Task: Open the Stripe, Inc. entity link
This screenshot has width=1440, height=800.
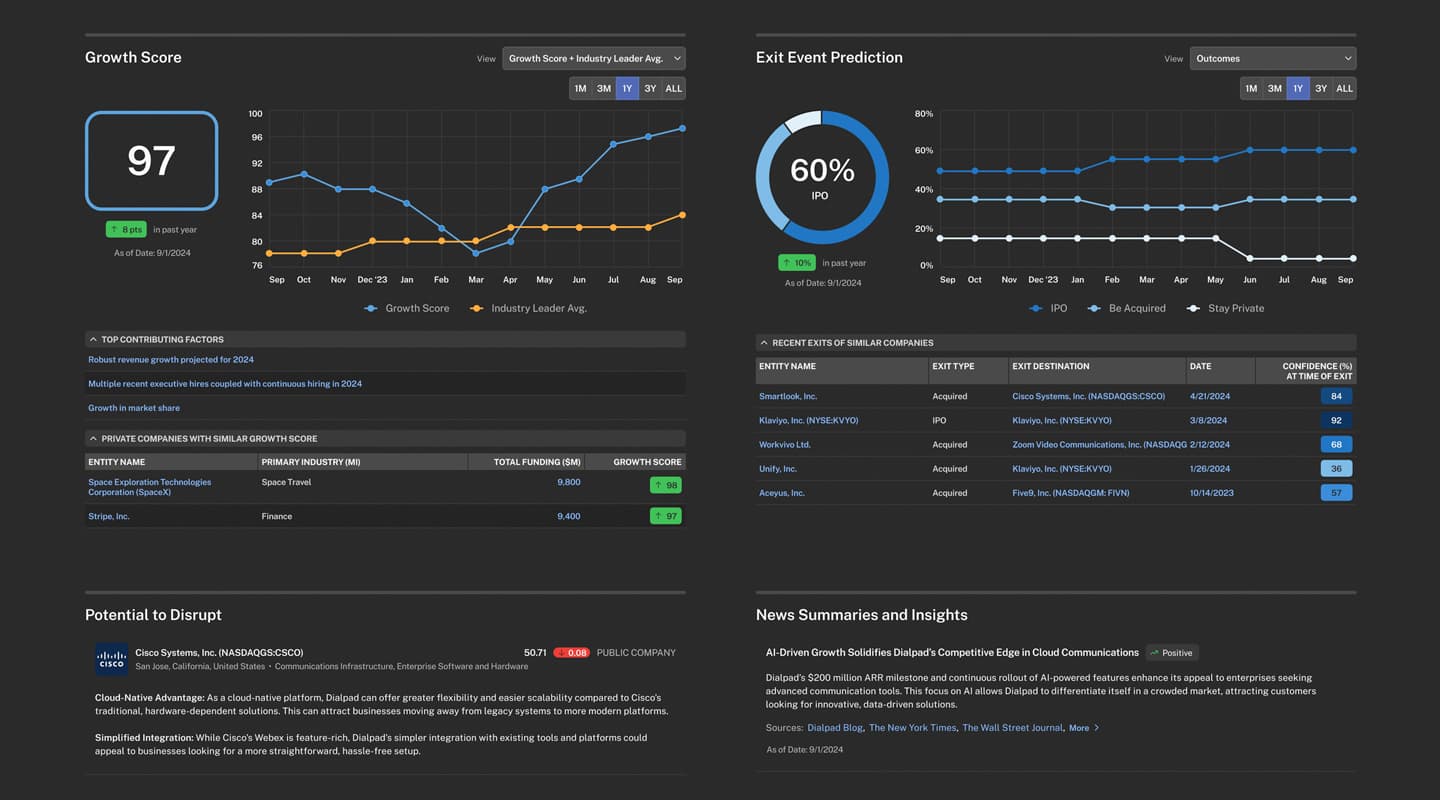Action: point(109,517)
